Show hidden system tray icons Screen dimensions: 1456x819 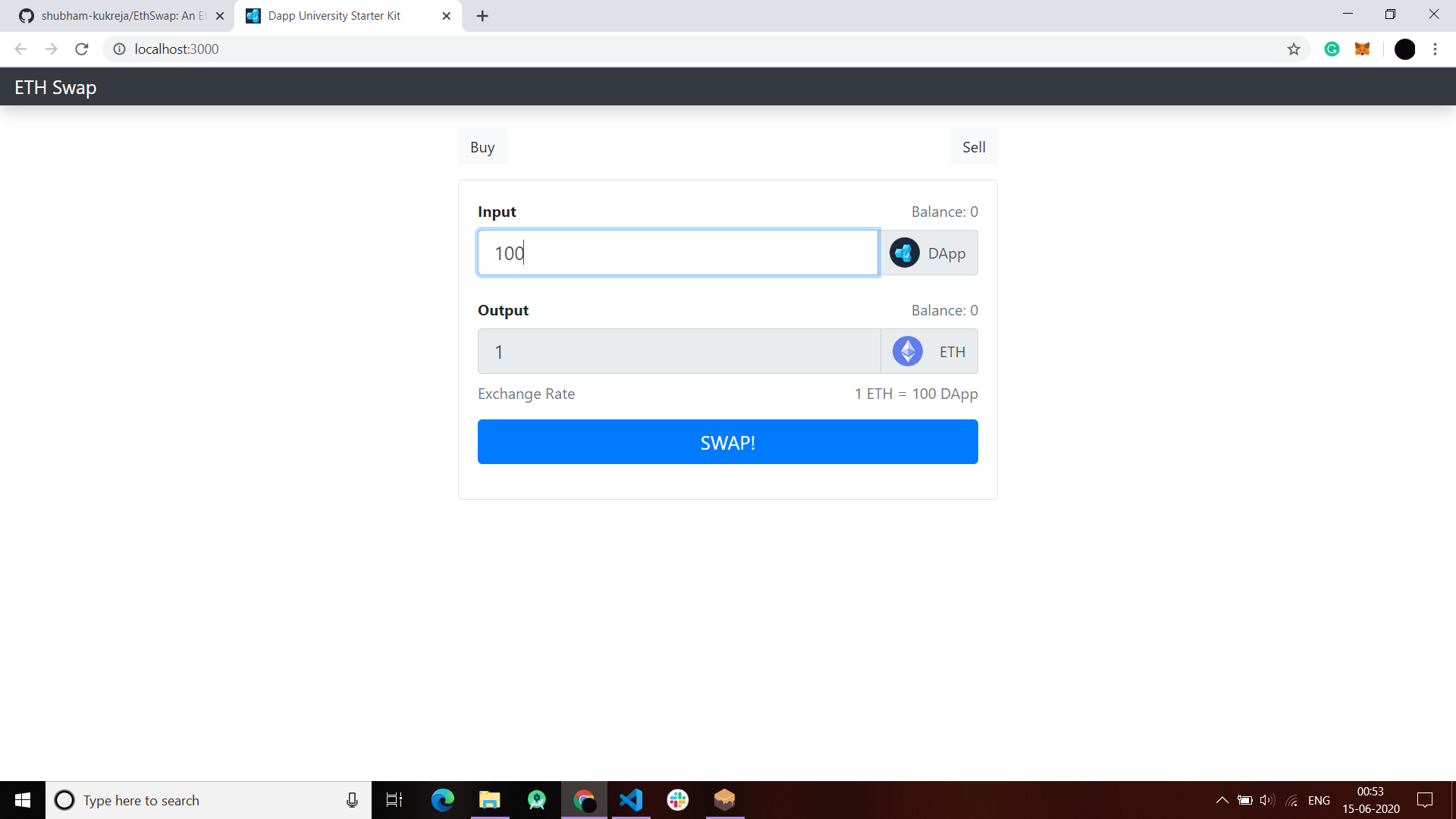pos(1222,800)
